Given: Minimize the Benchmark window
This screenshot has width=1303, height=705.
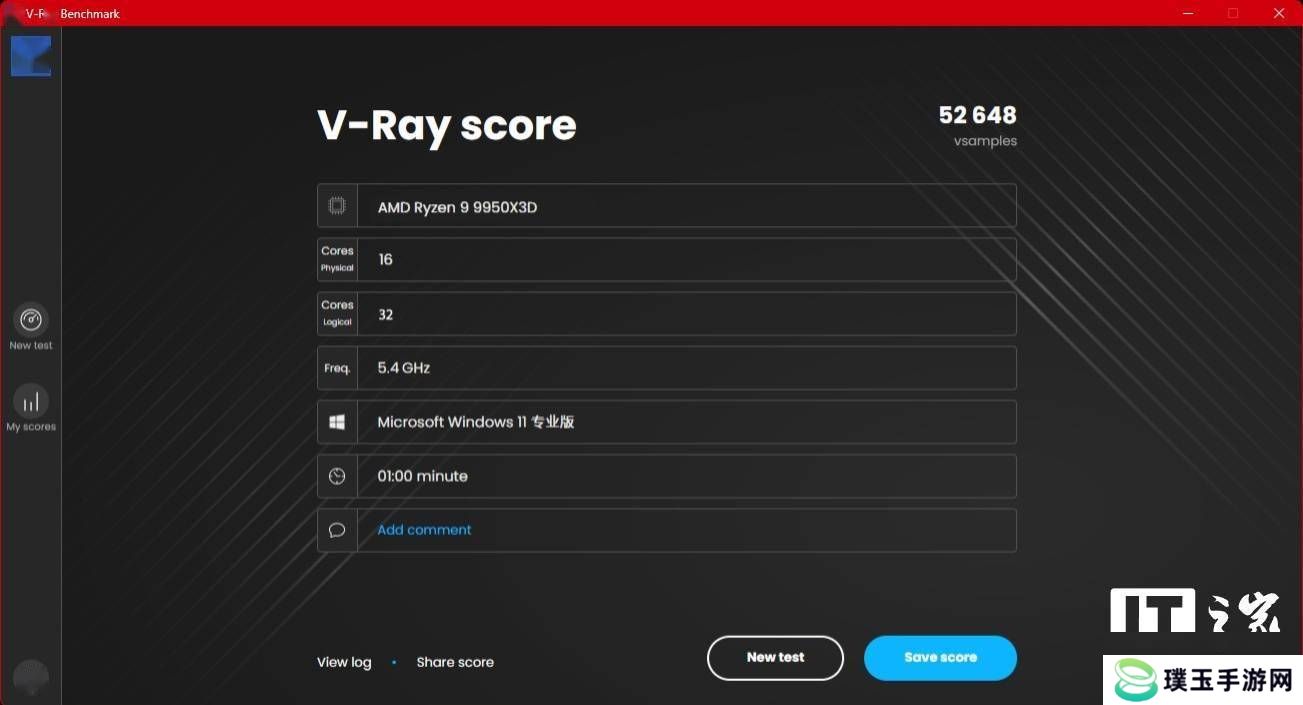Looking at the screenshot, I should (x=1186, y=13).
